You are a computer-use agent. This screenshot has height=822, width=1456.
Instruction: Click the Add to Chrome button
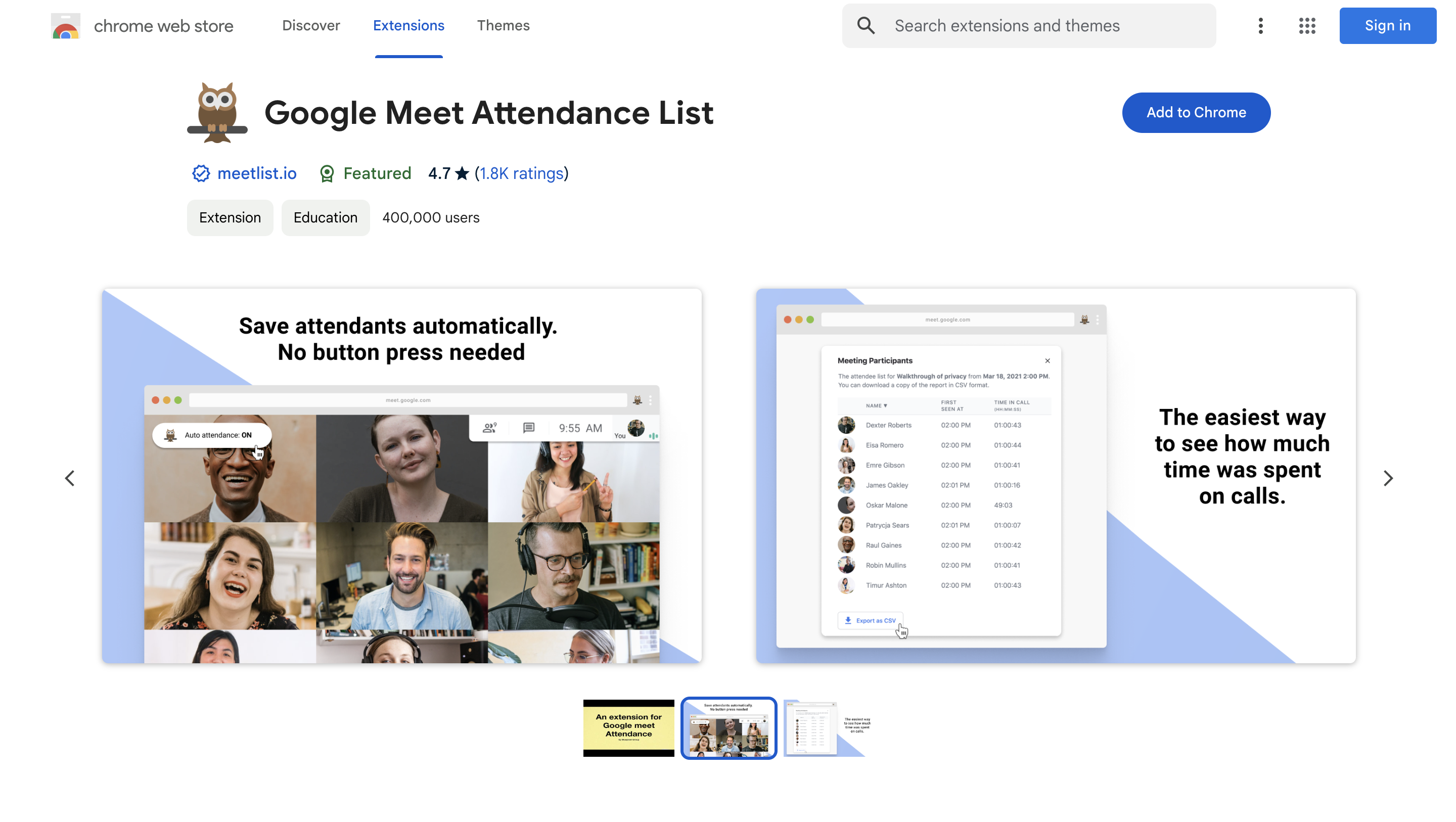[1196, 113]
